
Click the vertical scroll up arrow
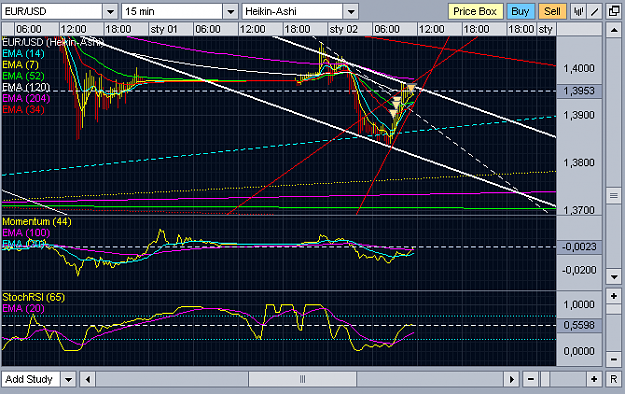click(x=614, y=30)
